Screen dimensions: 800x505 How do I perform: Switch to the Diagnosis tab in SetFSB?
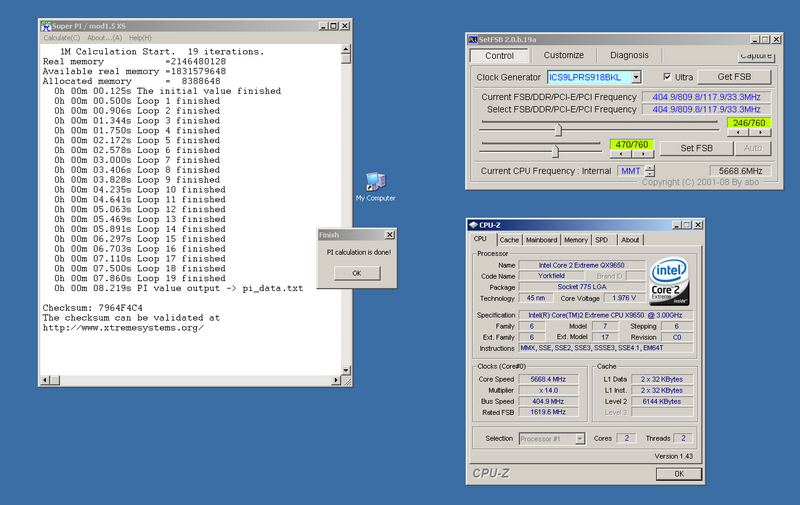click(x=629, y=56)
